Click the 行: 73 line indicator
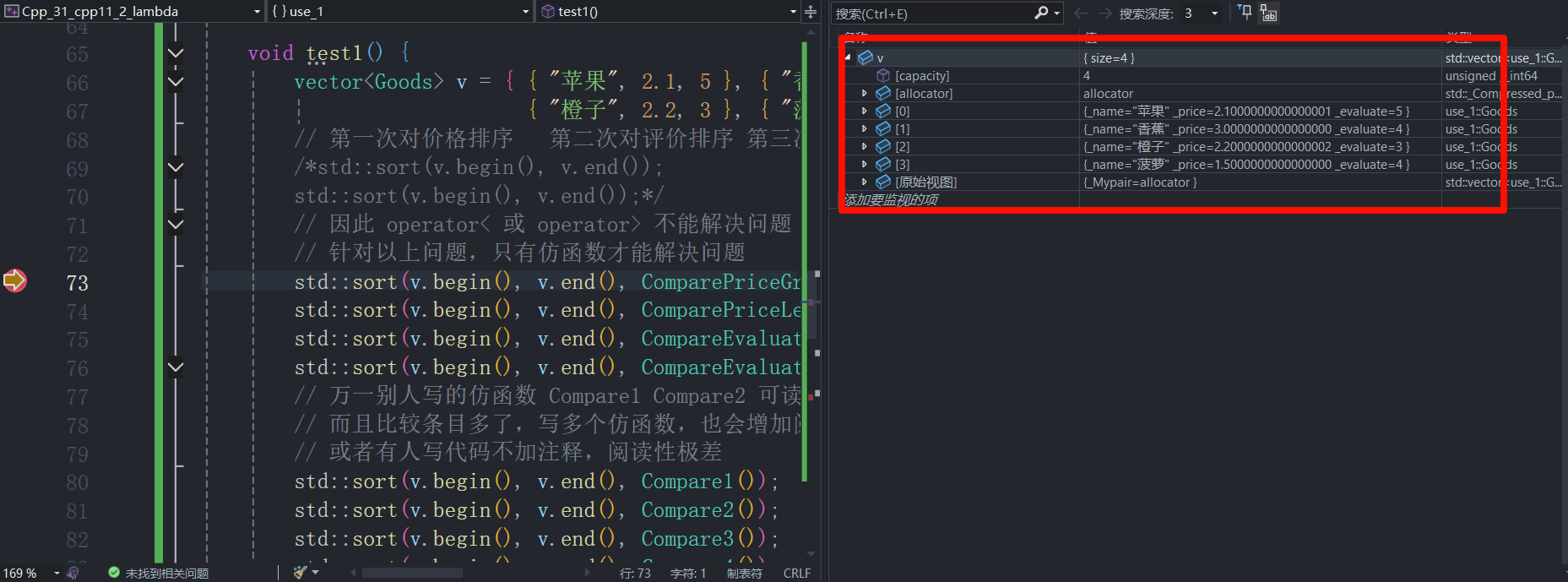The image size is (1568, 582). [635, 573]
